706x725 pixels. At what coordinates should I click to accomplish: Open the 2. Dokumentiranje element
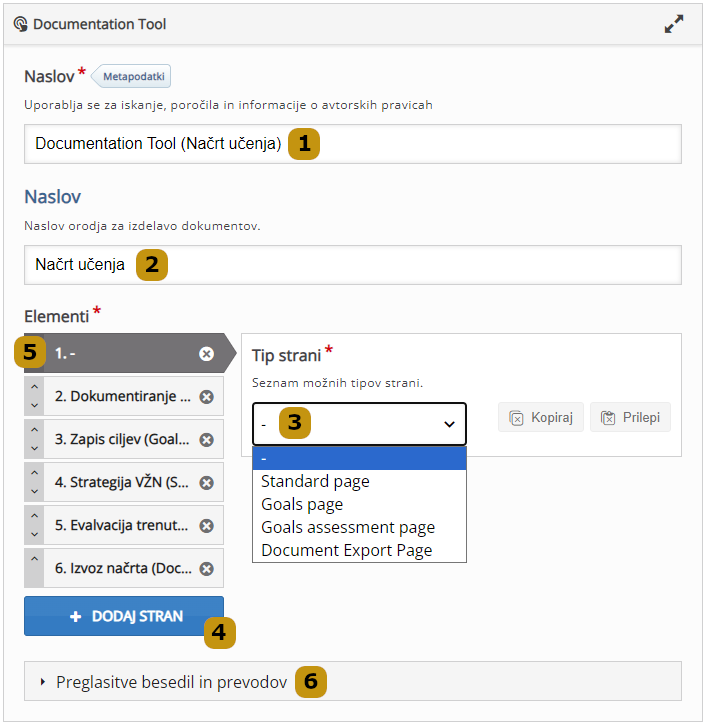point(123,396)
